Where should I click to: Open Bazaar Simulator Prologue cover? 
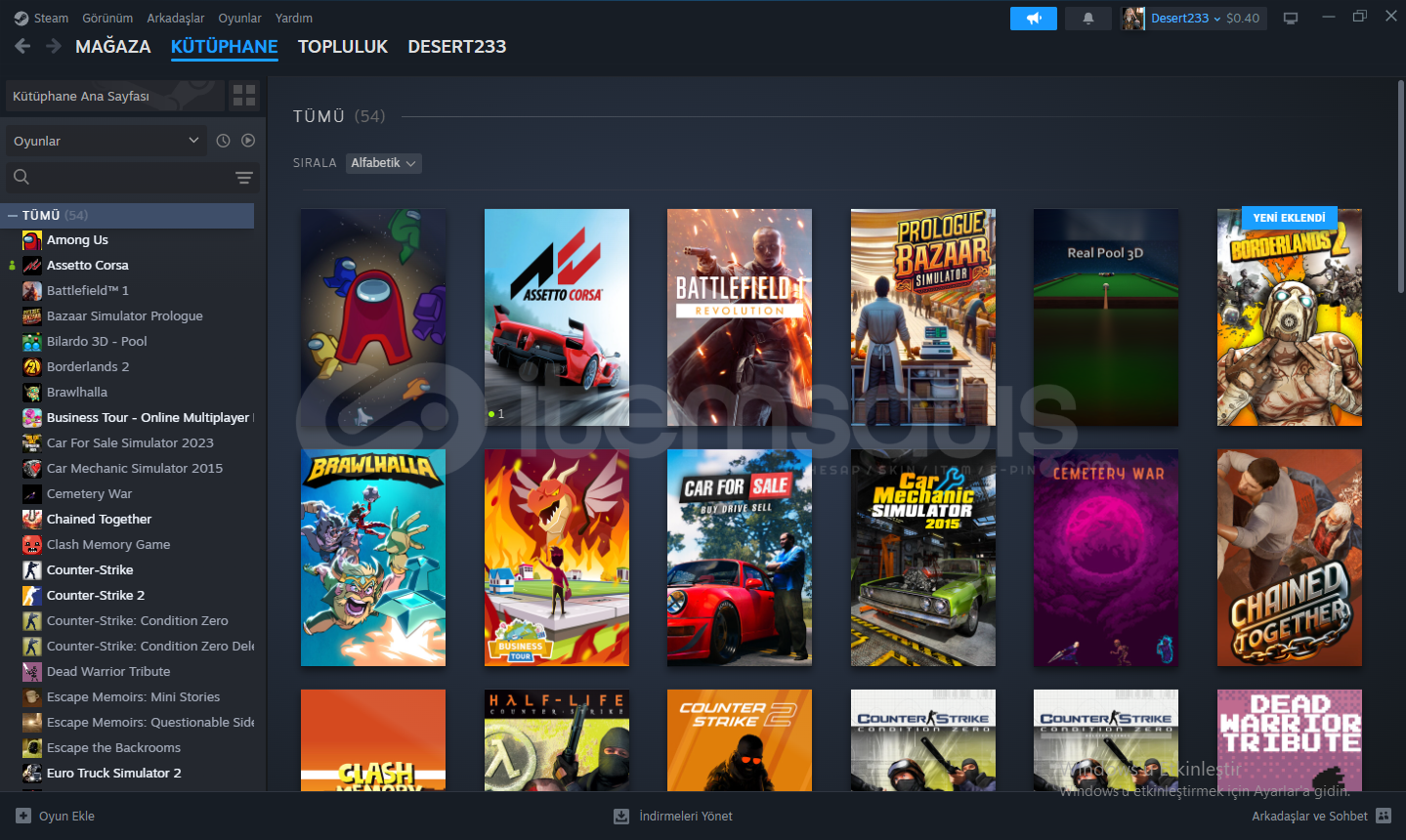[923, 317]
